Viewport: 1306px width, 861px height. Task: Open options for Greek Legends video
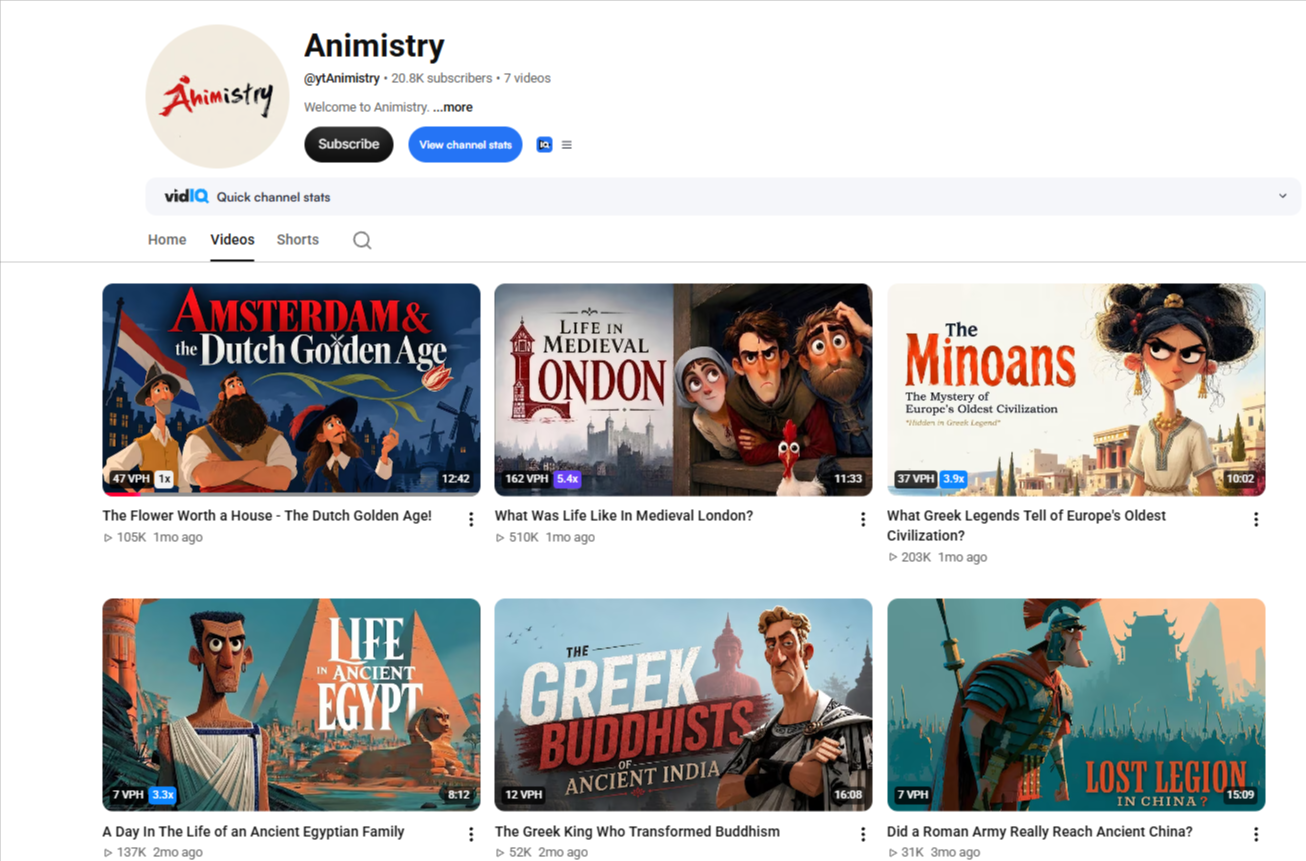coord(1256,519)
